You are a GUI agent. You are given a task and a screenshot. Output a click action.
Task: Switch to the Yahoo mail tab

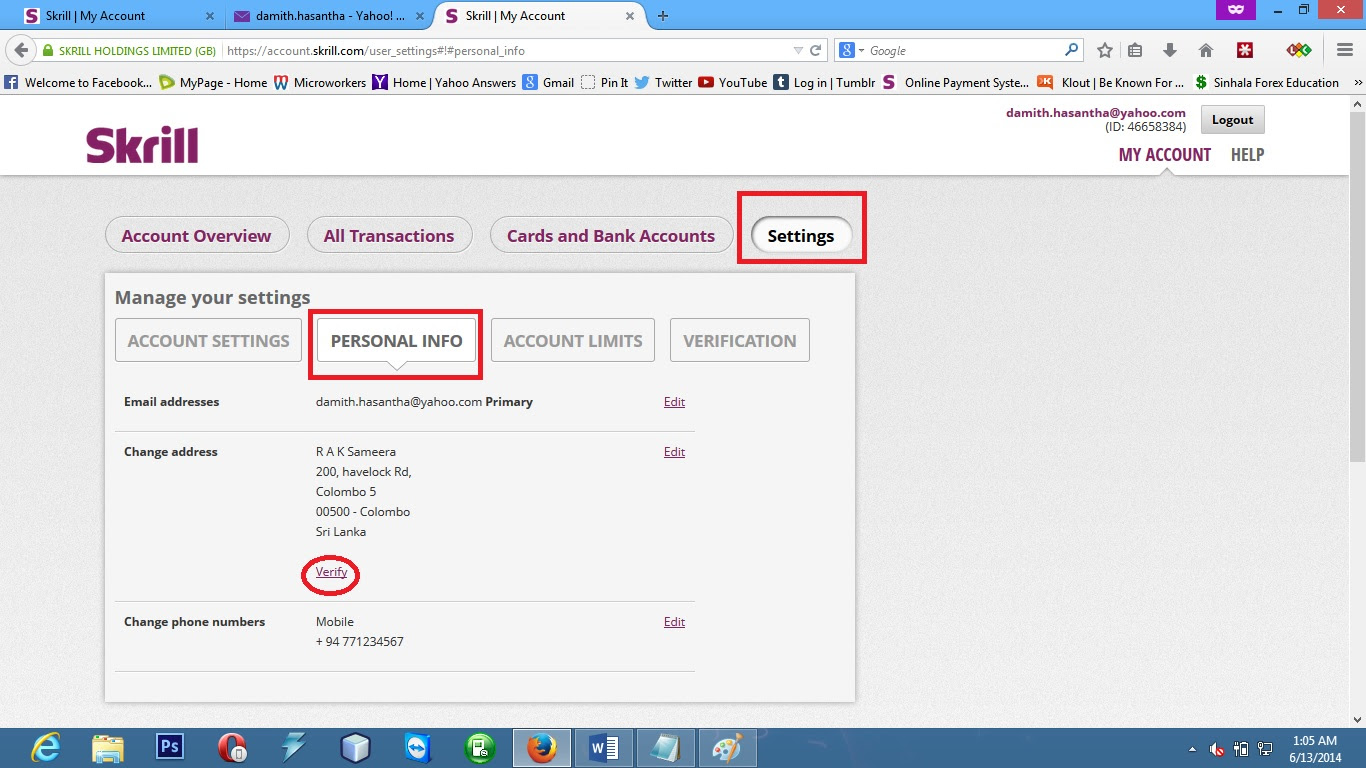pos(328,15)
